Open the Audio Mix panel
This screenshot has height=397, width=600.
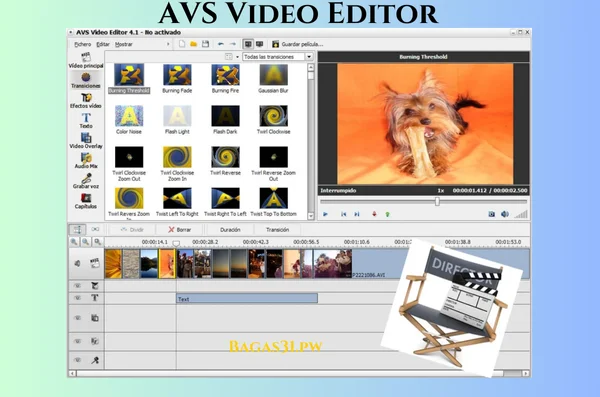point(86,161)
